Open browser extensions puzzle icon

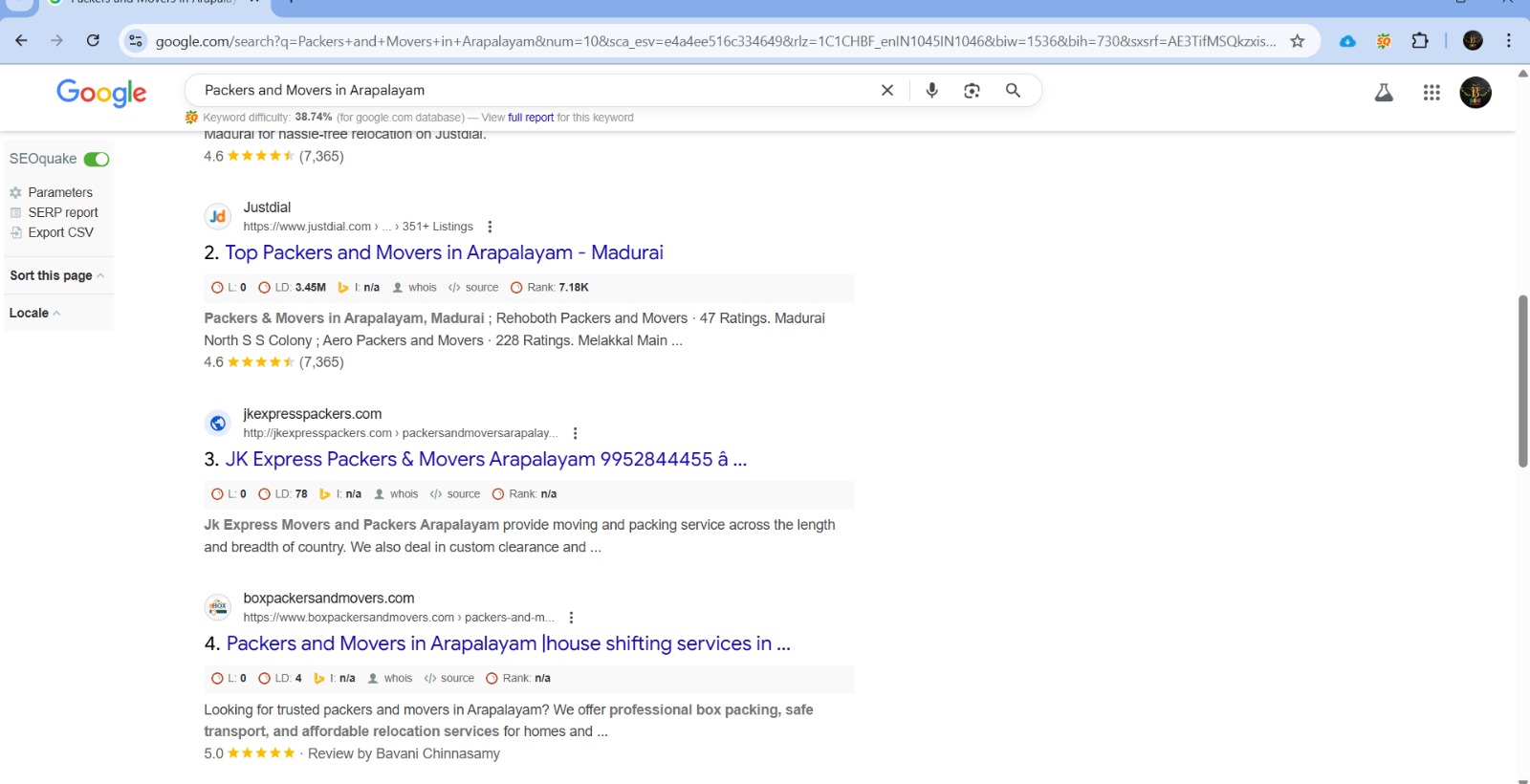(1420, 41)
